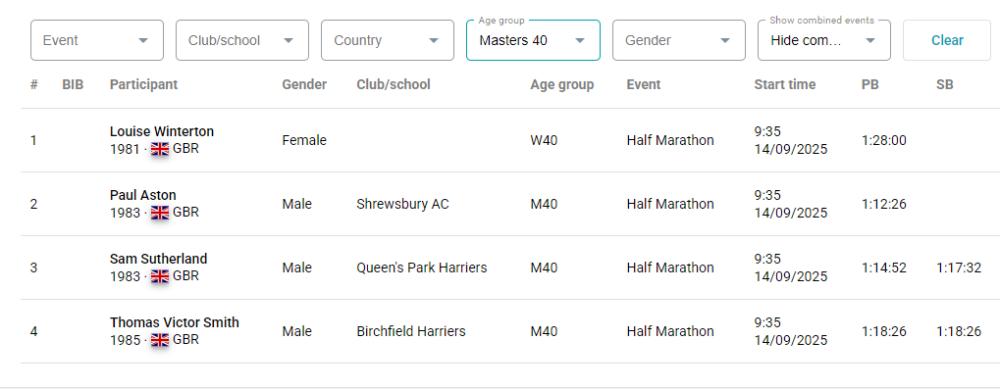Viewport: 1000px width, 389px height.
Task: Open participant Paul Aston
Action: pos(143,195)
